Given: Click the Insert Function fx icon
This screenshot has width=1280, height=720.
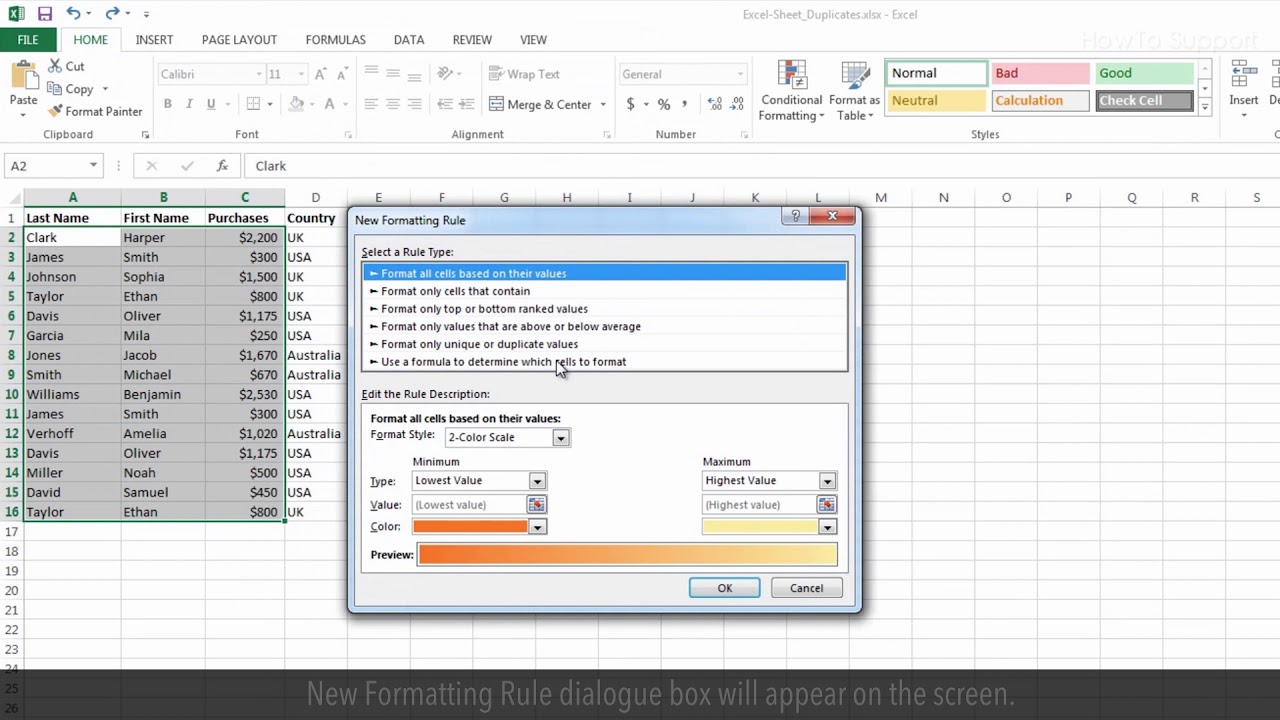Looking at the screenshot, I should point(222,166).
